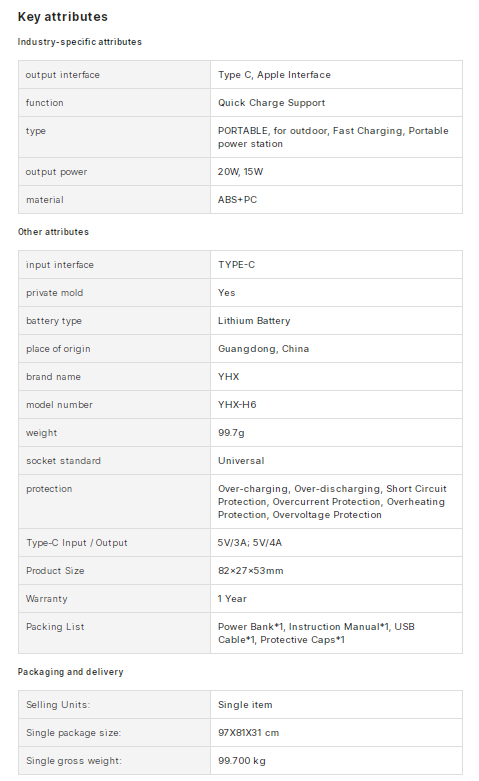Click Quick Charge Support function value

[271, 103]
